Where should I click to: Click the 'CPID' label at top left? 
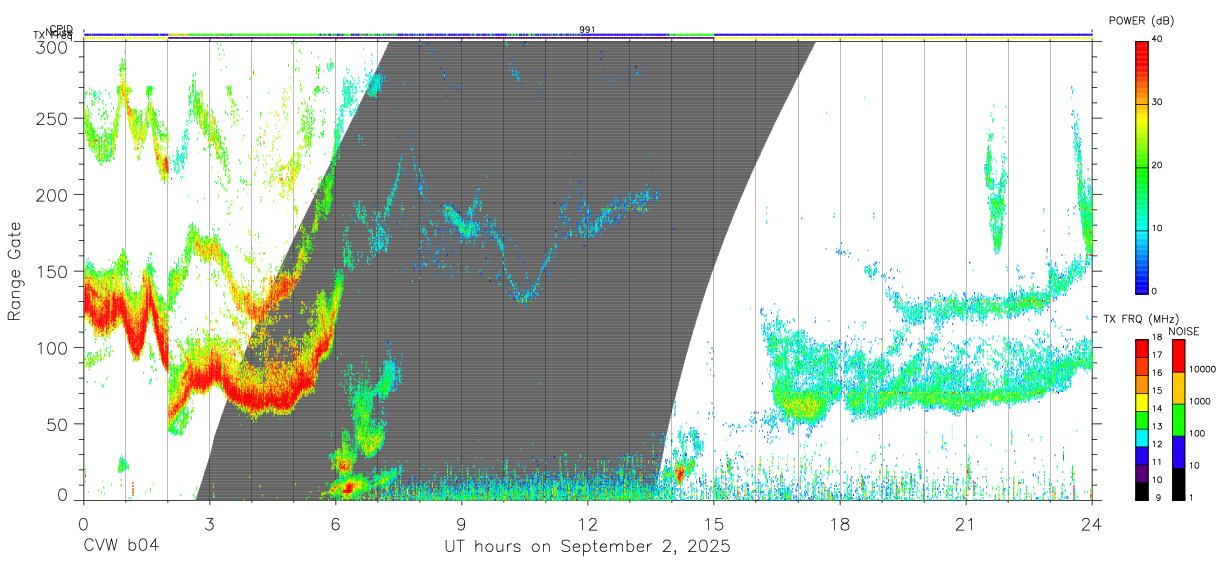(x=60, y=29)
